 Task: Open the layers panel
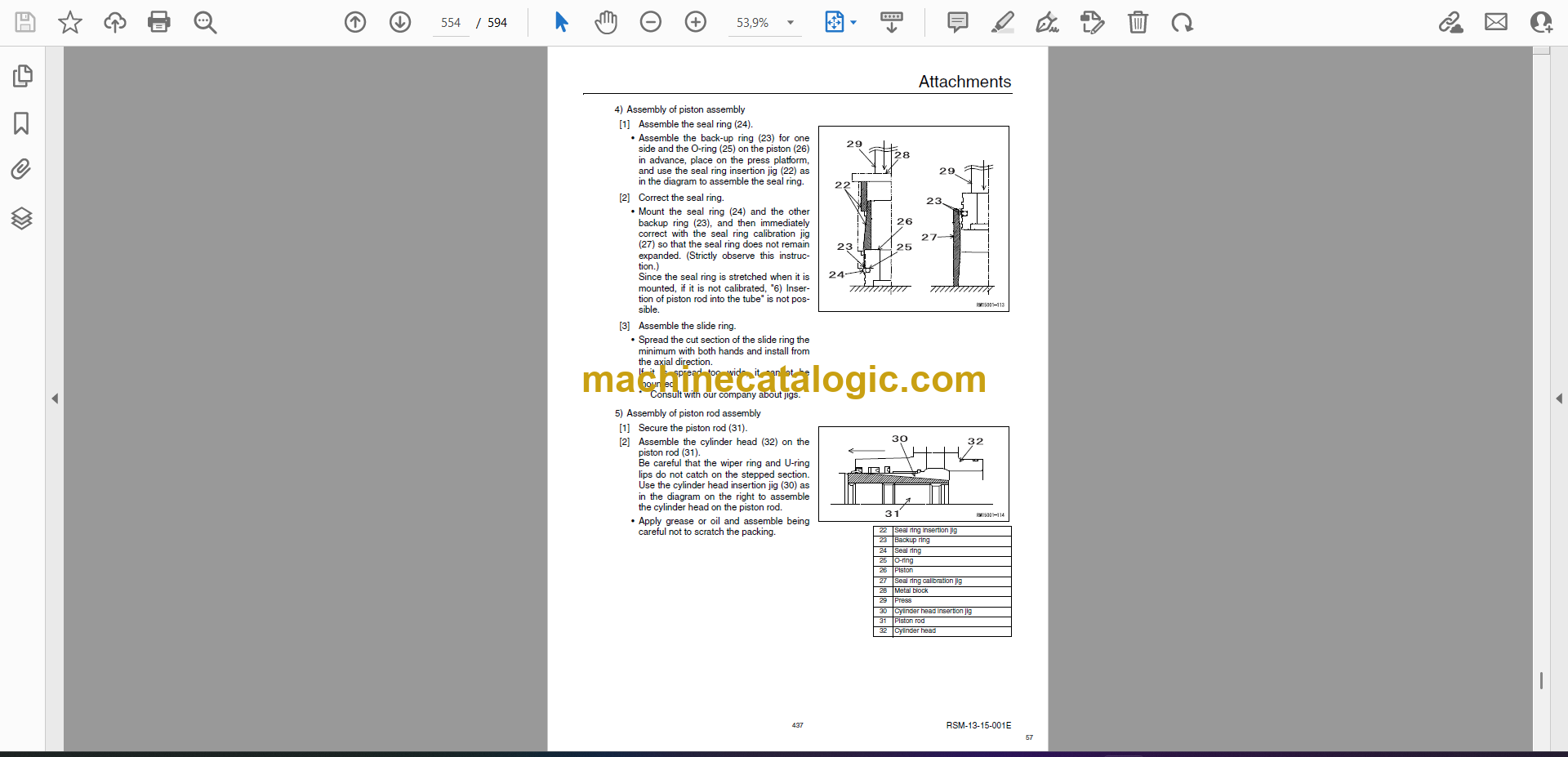[22, 218]
